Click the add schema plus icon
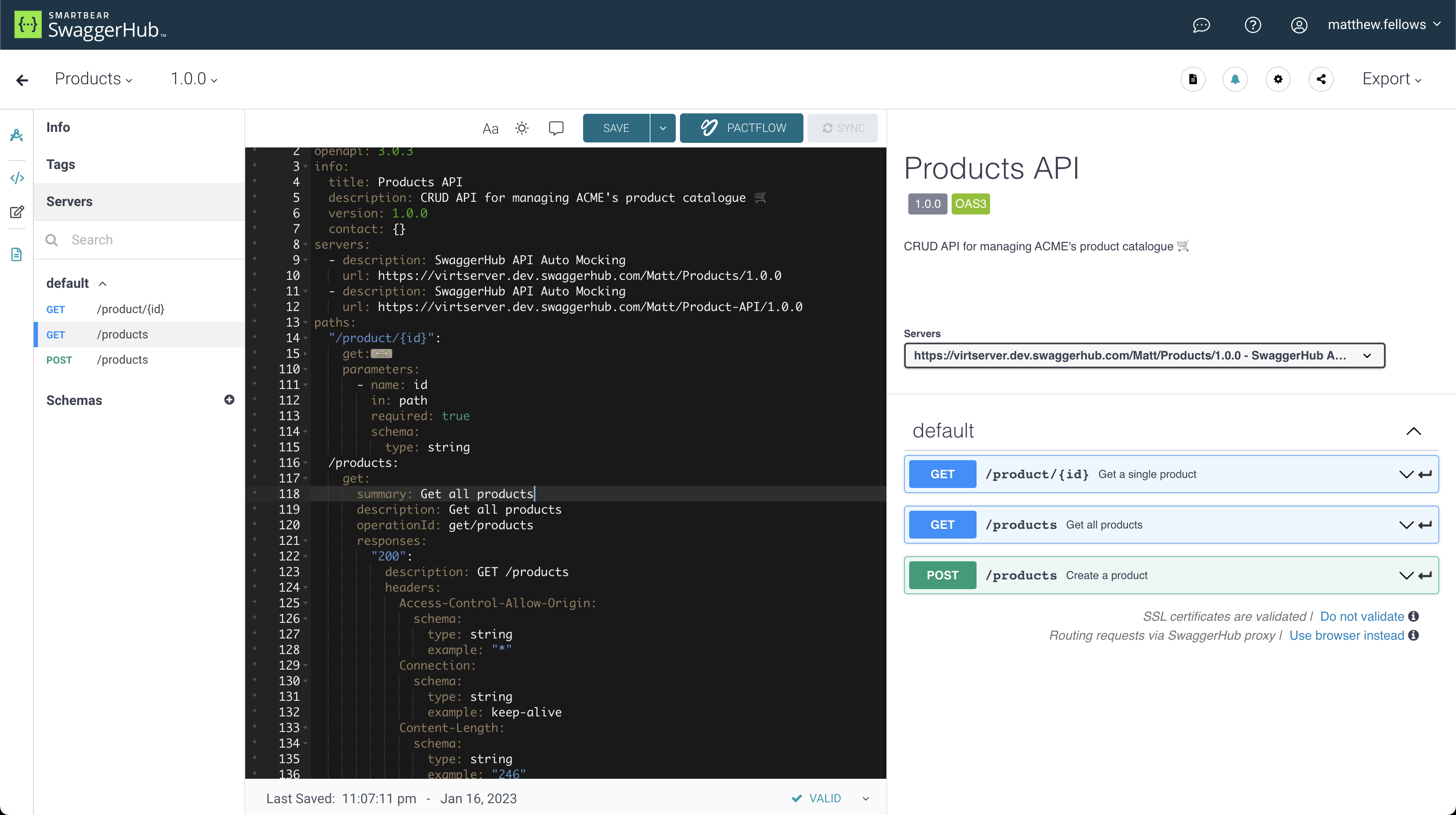Image resolution: width=1456 pixels, height=815 pixels. tap(229, 399)
